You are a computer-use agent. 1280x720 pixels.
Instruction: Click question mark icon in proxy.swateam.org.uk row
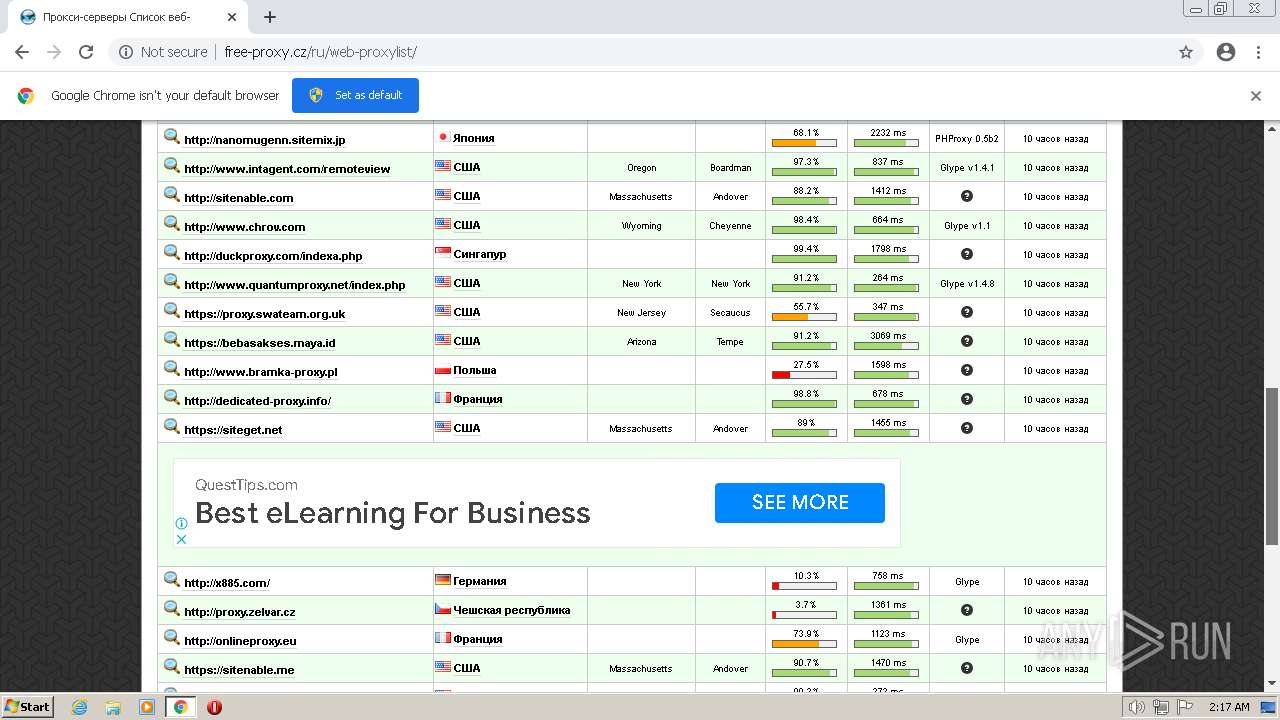(967, 312)
